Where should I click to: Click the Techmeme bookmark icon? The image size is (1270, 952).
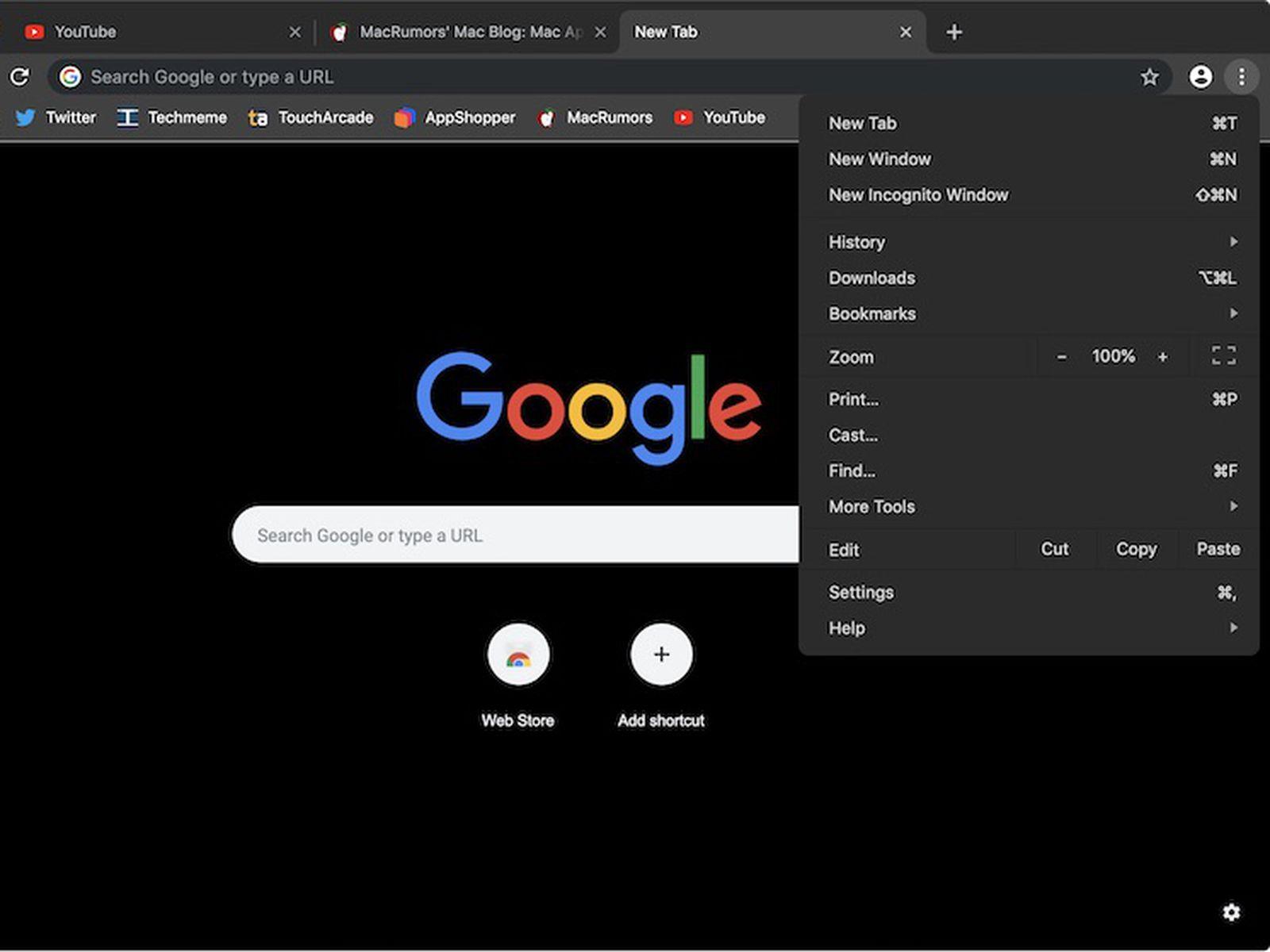click(x=128, y=118)
